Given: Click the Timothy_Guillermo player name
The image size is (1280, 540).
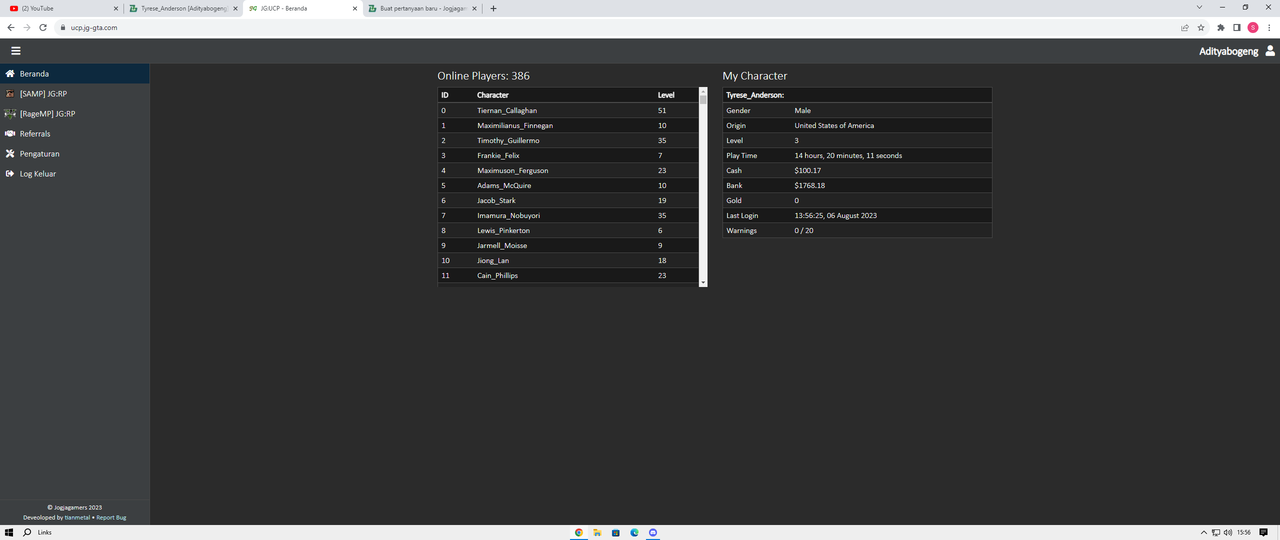Looking at the screenshot, I should pyautogui.click(x=508, y=140).
